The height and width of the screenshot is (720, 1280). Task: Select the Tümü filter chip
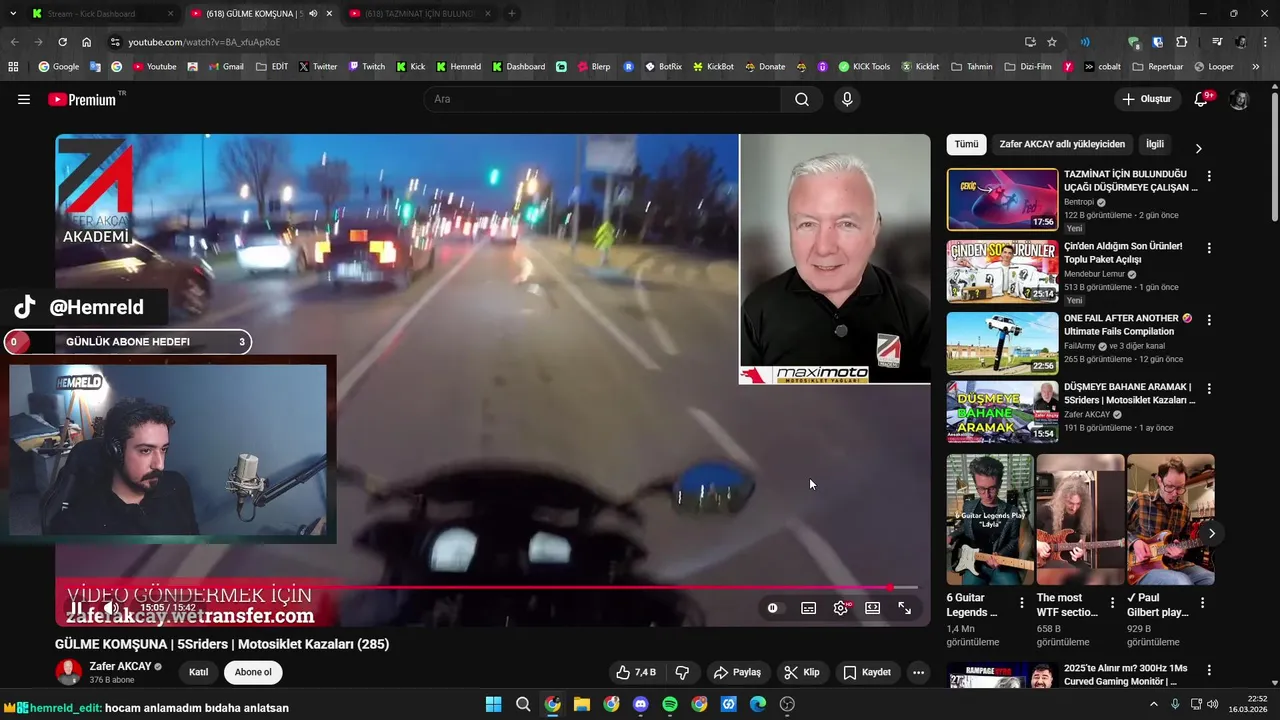pyautogui.click(x=966, y=144)
